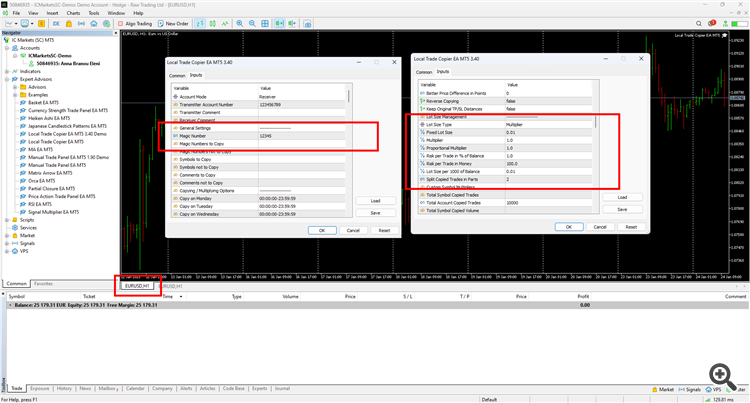Open the IDE MetaEditor toolbar icon
Image resolution: width=750 pixels, height=403 pixels.
[56, 23]
